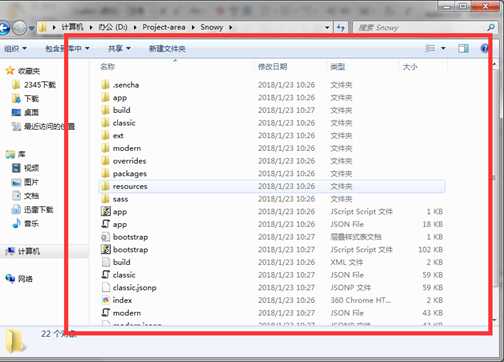Screen dimensions: 504x362
Task: Select the app JSON file icon
Action: pos(106,224)
